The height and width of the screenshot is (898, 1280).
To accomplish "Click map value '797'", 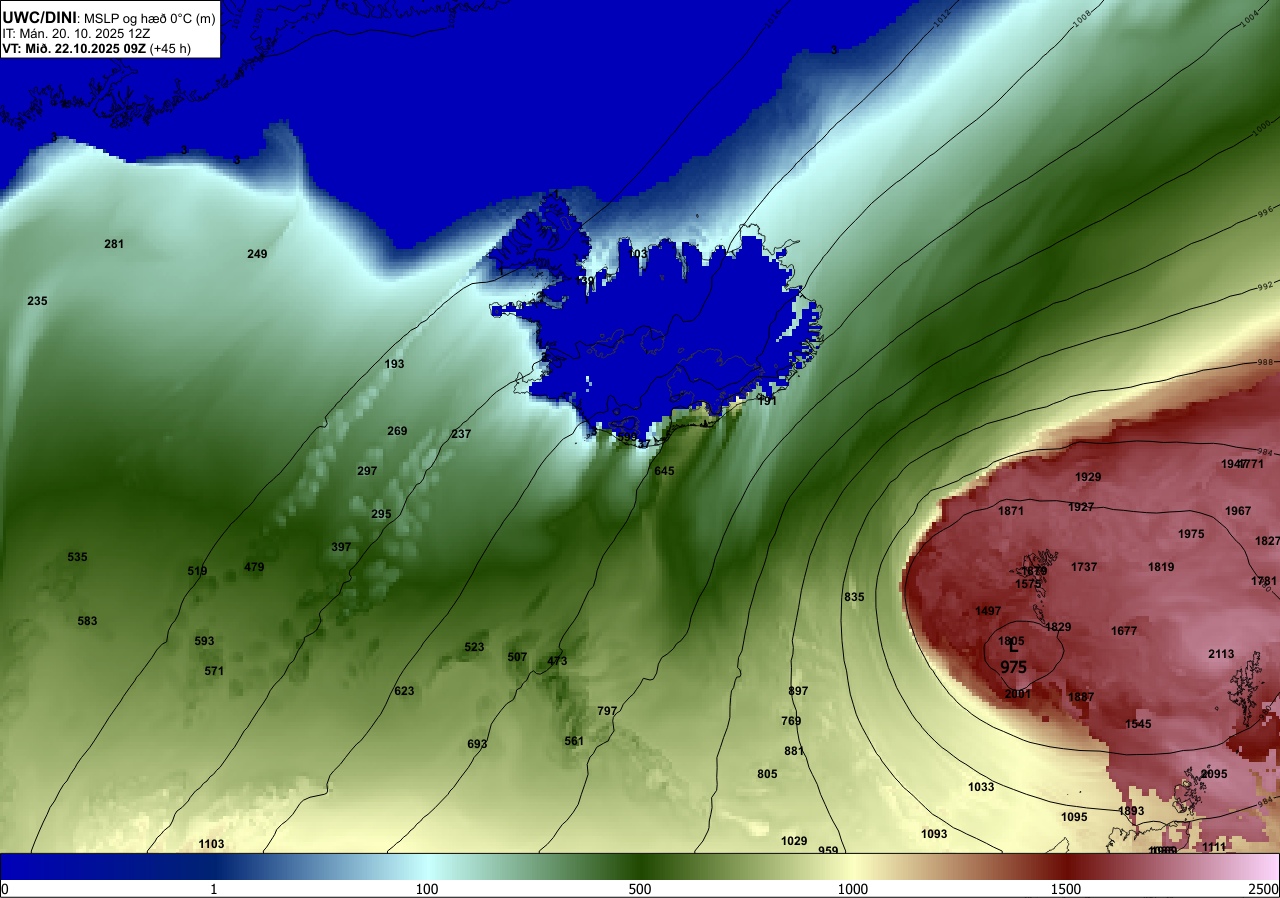I will (607, 711).
